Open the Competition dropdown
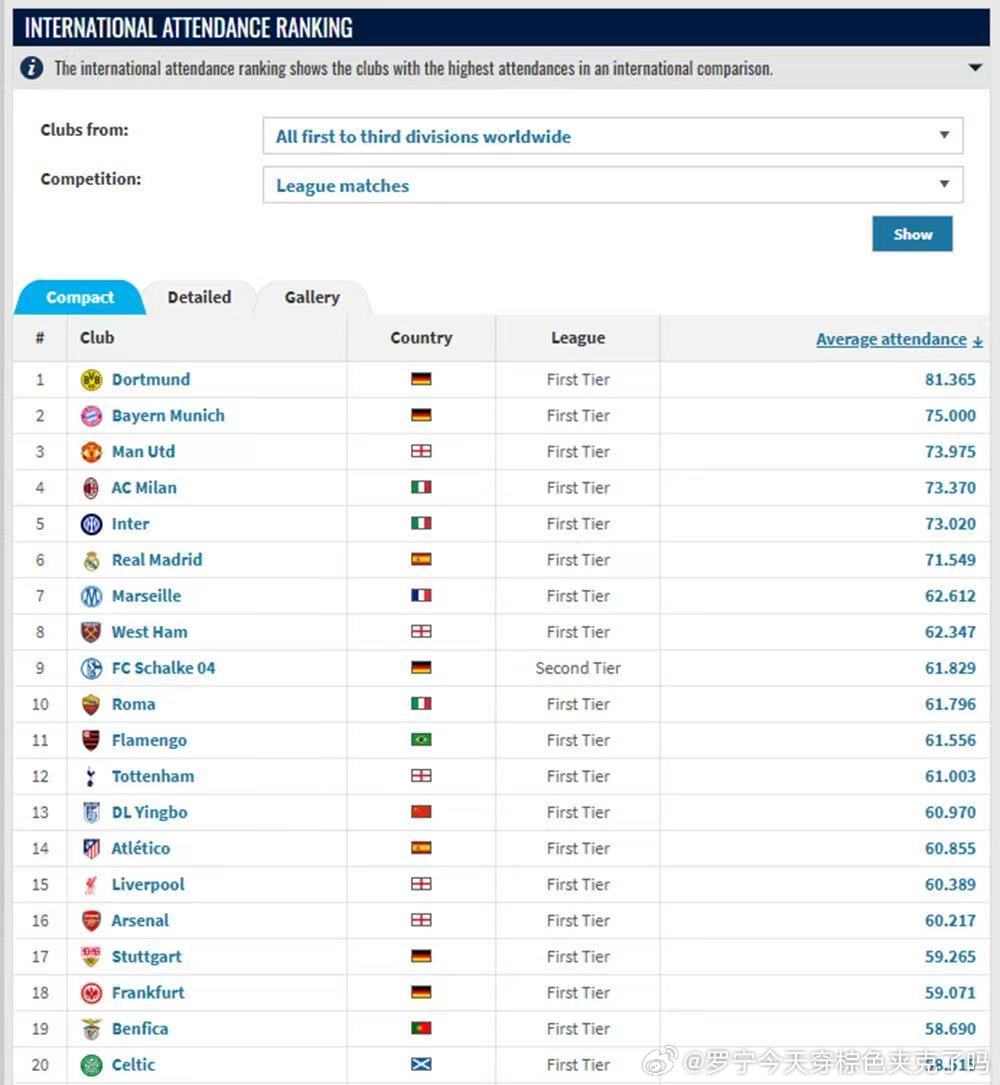Image resolution: width=1000 pixels, height=1085 pixels. coord(612,185)
